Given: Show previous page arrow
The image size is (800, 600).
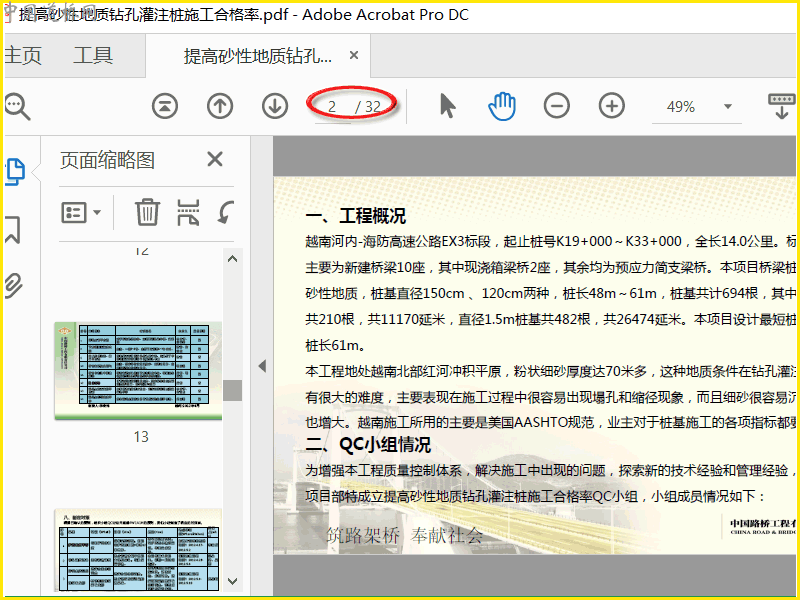Looking at the screenshot, I should tap(220, 107).
